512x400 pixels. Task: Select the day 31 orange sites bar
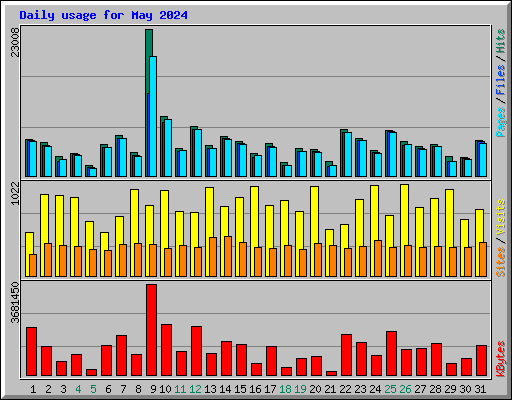[483, 259]
